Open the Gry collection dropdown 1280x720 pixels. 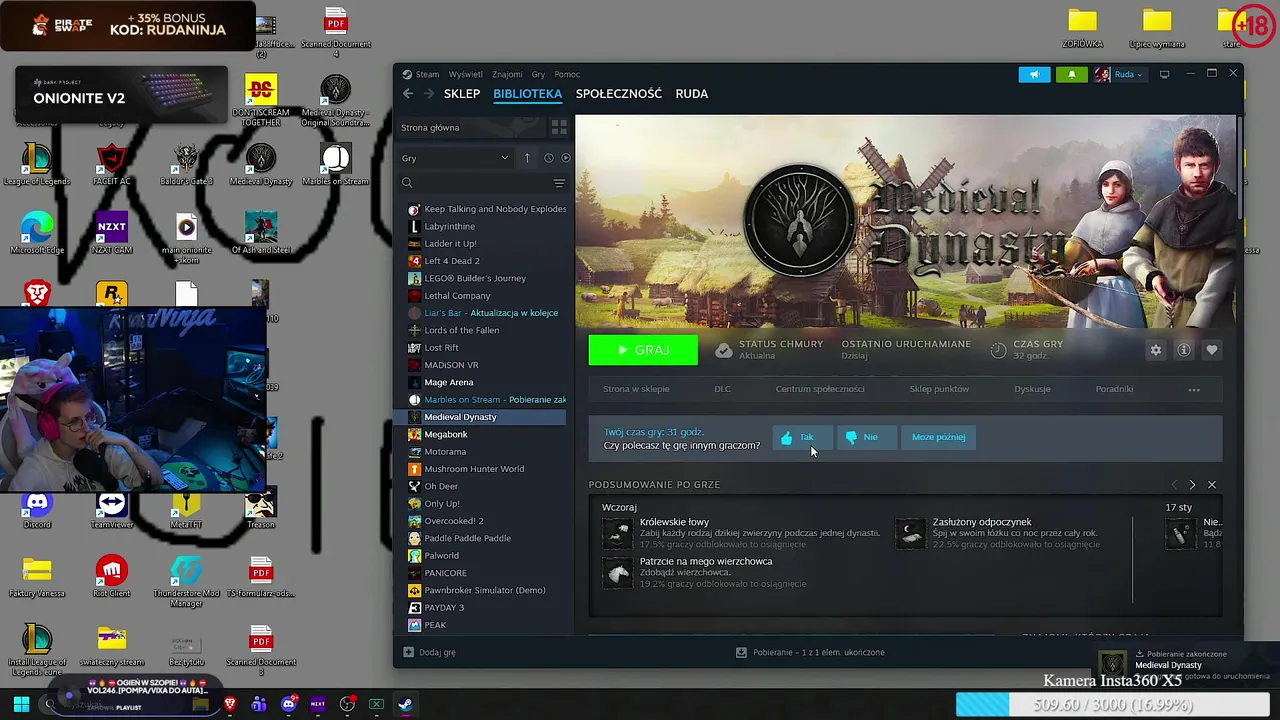tap(455, 158)
